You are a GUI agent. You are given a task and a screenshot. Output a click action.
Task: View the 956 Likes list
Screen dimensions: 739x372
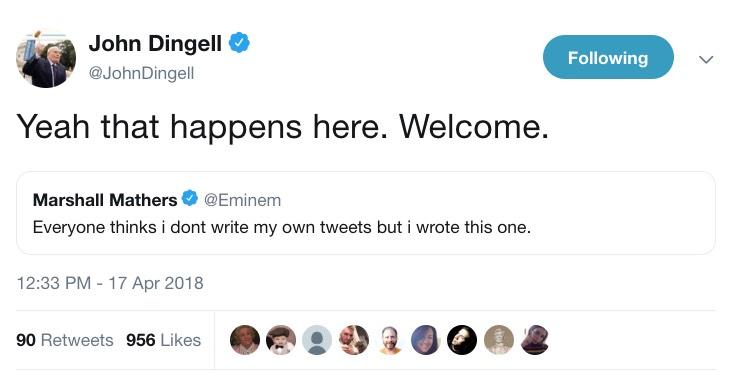tap(164, 340)
